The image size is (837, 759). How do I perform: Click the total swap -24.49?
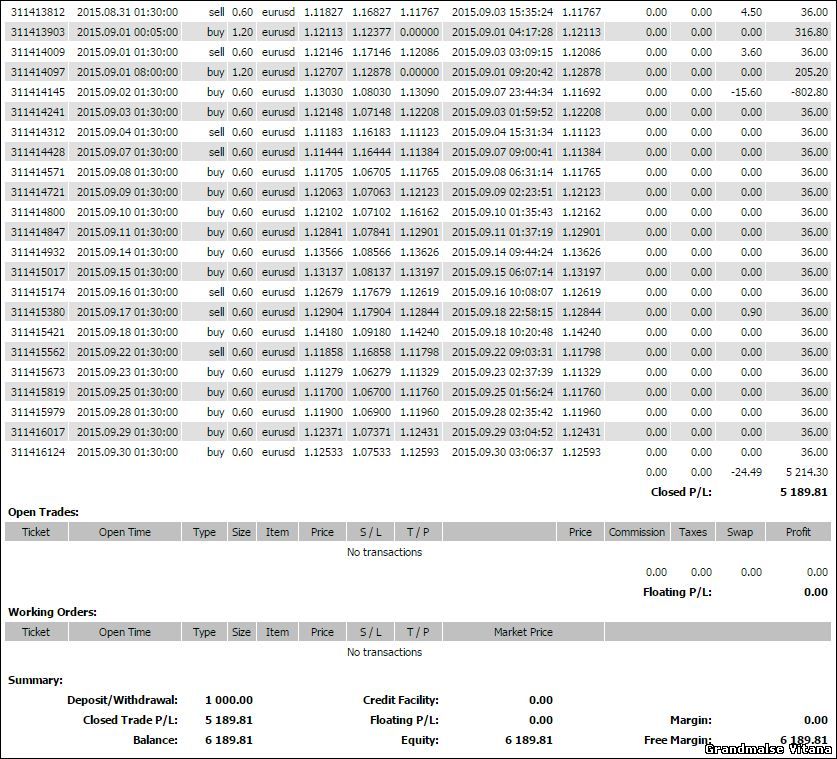point(746,472)
